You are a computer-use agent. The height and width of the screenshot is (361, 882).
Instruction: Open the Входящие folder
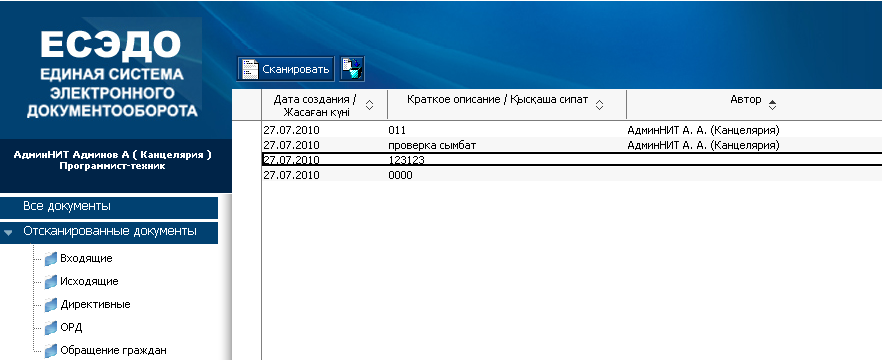click(x=86, y=259)
